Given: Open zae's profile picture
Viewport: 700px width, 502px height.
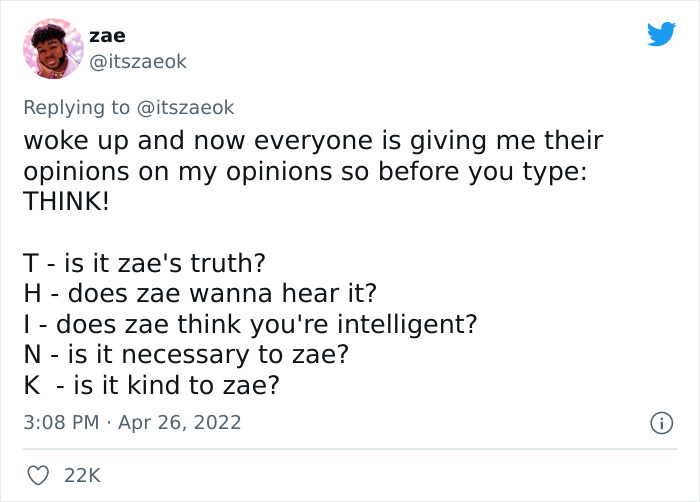Looking at the screenshot, I should 51,48.
